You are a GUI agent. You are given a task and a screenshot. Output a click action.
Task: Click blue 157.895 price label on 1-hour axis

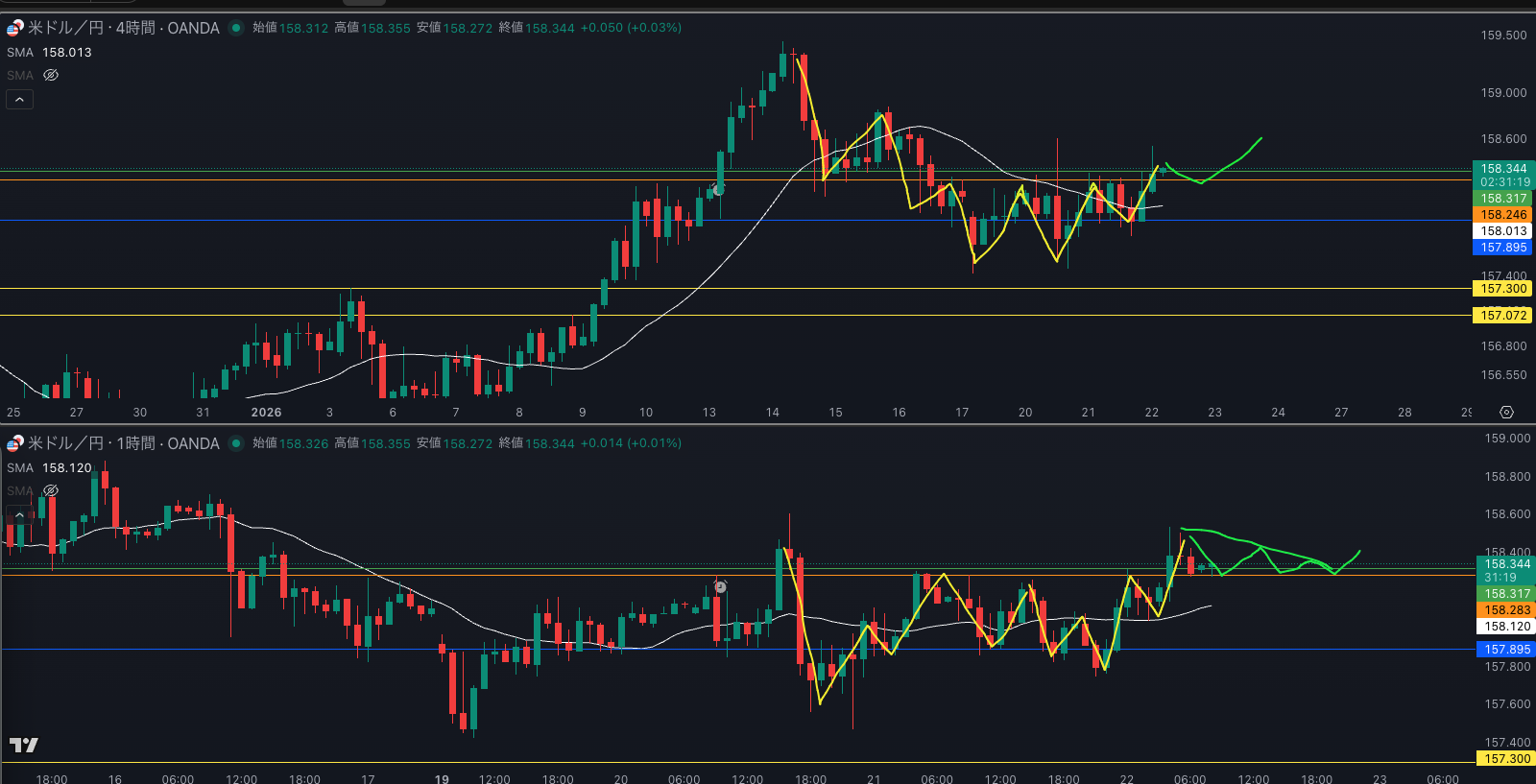[x=1506, y=650]
